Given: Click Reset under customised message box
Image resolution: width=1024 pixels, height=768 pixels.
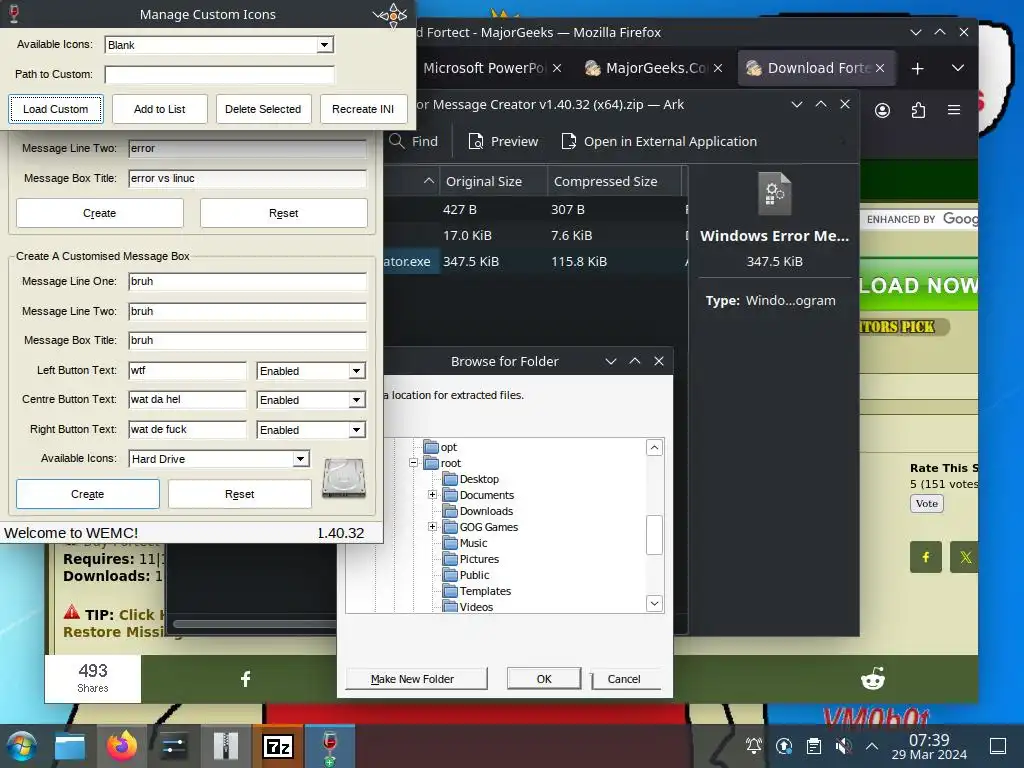Looking at the screenshot, I should [240, 494].
